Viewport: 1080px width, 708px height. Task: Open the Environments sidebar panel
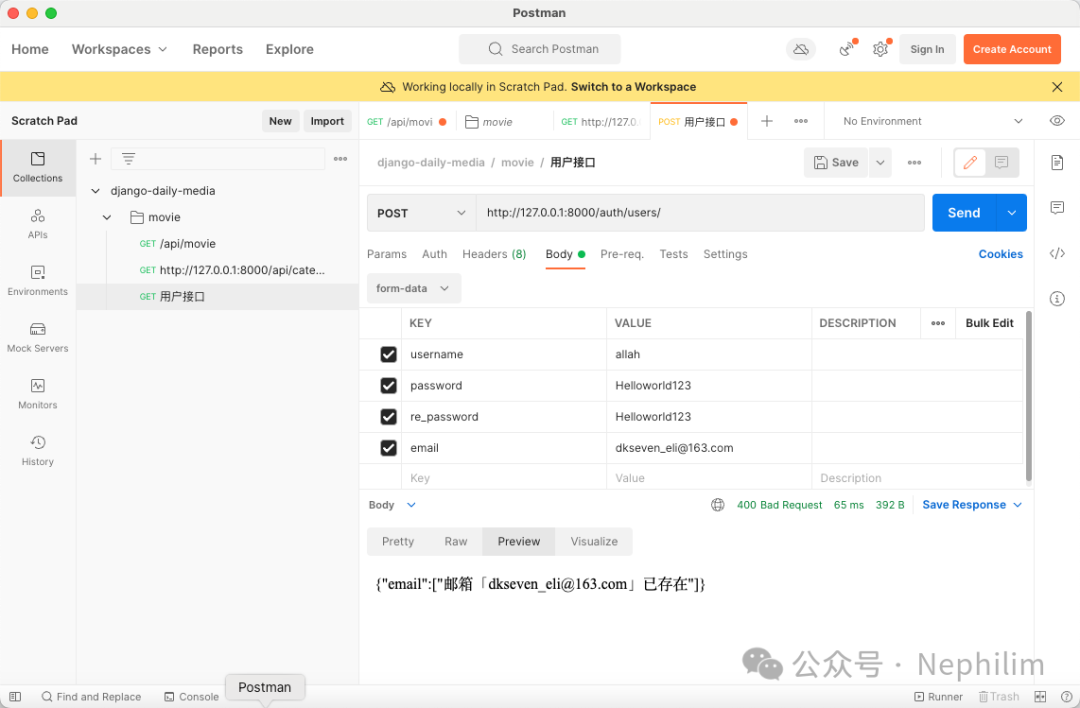coord(37,280)
